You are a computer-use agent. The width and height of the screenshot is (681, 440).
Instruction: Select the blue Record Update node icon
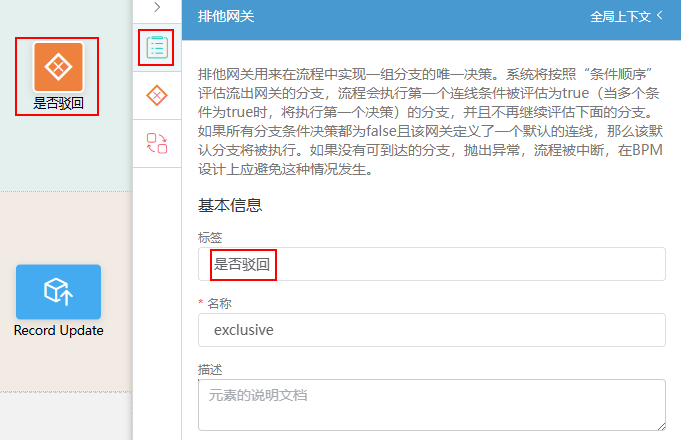pyautogui.click(x=58, y=291)
